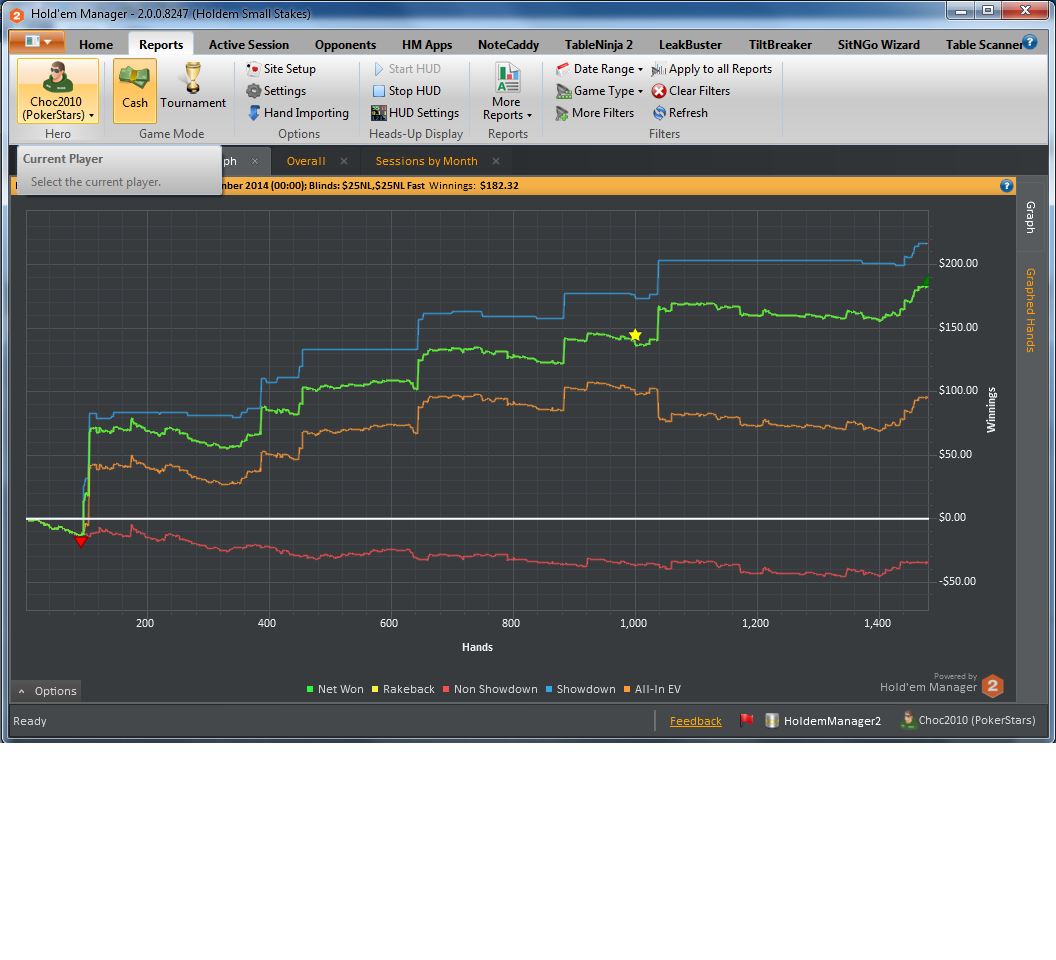Click green triangle high-point marker

click(x=926, y=280)
